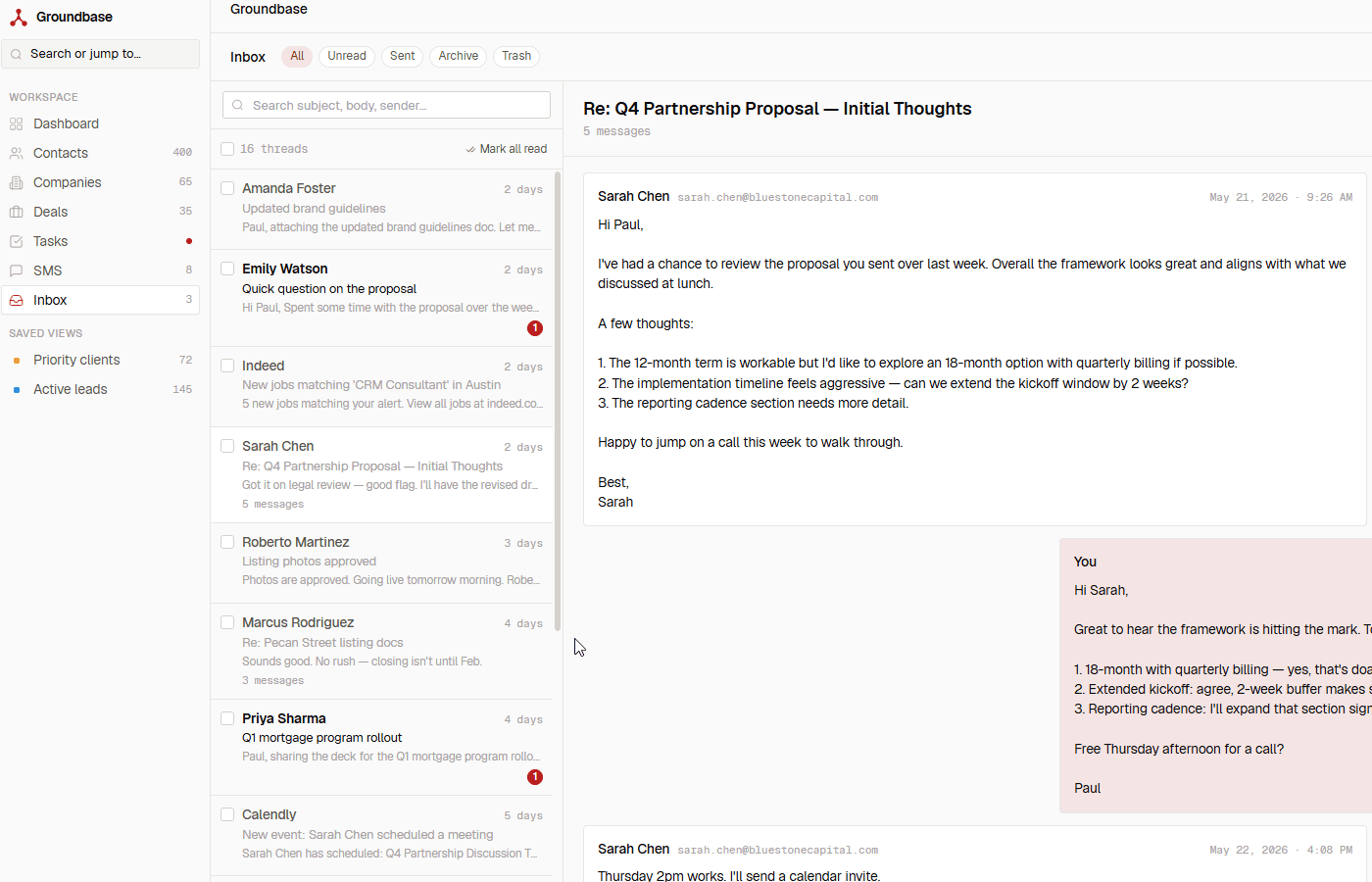Click the Companies building icon
This screenshot has width=1372, height=882.
click(x=16, y=182)
